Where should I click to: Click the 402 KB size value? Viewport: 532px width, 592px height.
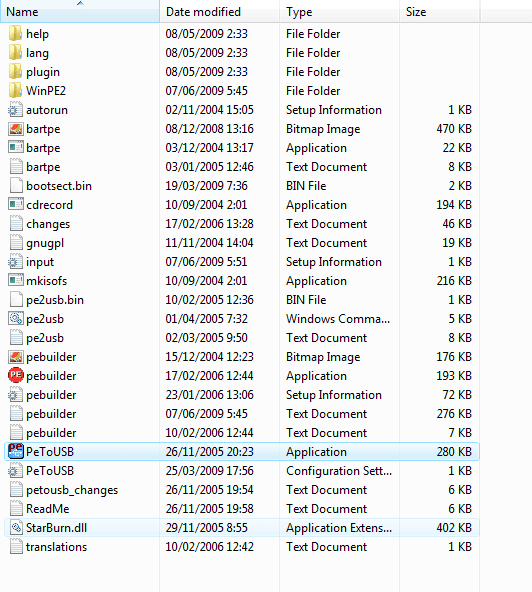tap(454, 527)
